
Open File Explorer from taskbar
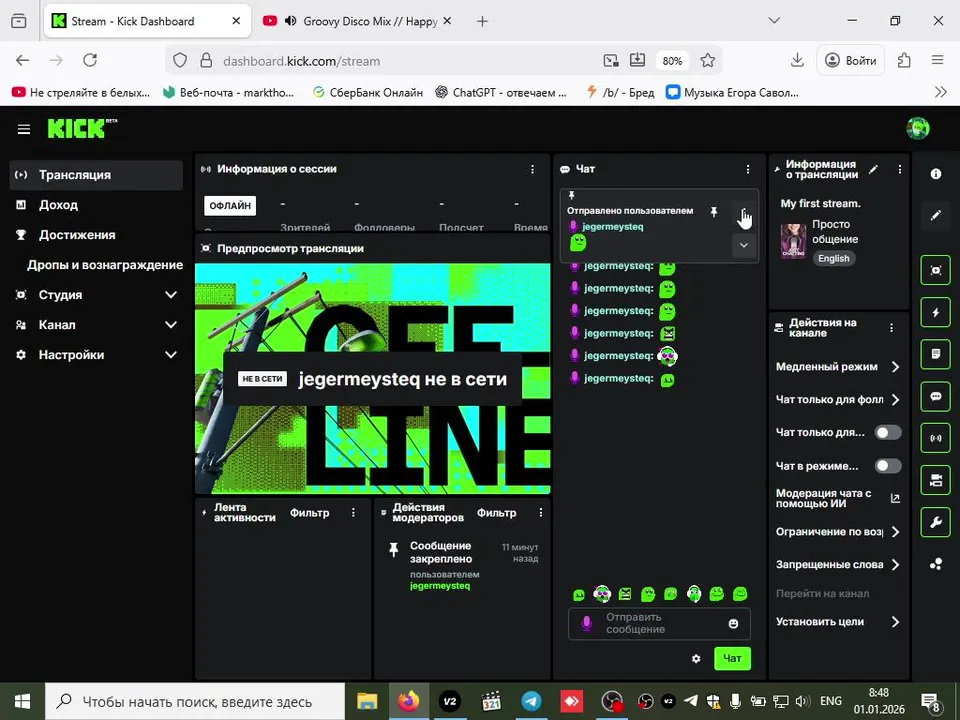pos(367,702)
